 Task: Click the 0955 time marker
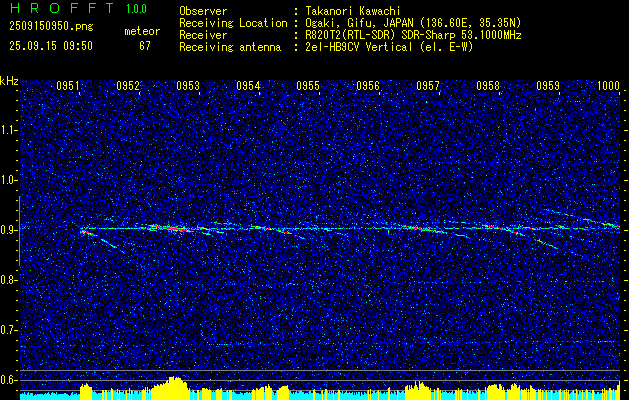[x=308, y=86]
